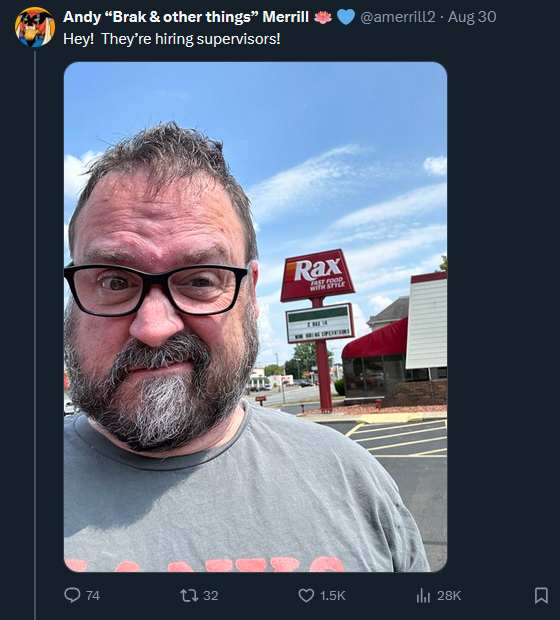This screenshot has height=620, width=560.
Task: Bookmark this post
Action: click(x=541, y=595)
